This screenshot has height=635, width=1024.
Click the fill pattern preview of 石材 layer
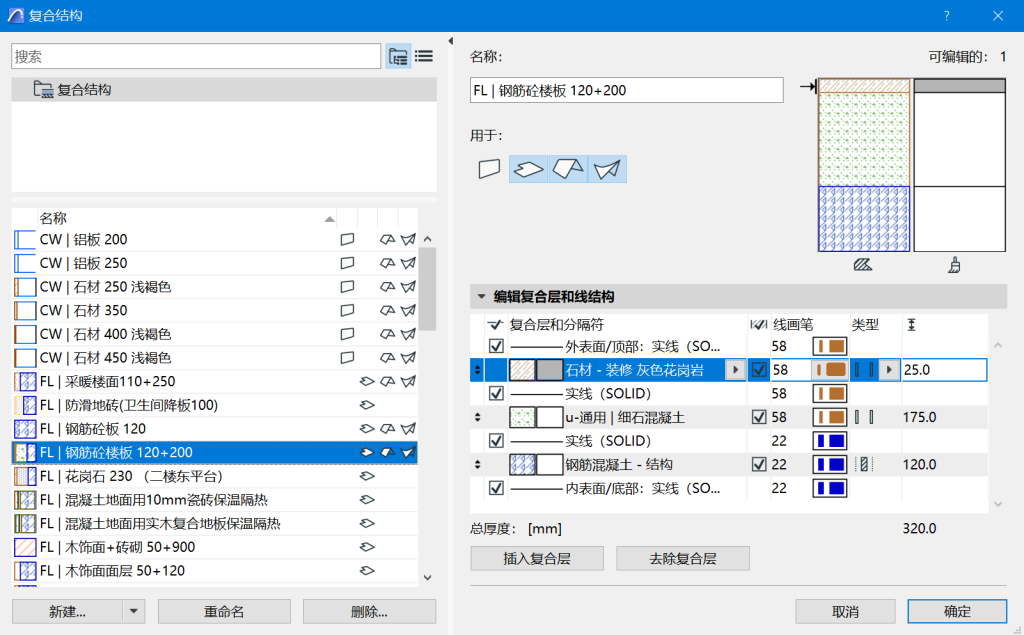522,370
